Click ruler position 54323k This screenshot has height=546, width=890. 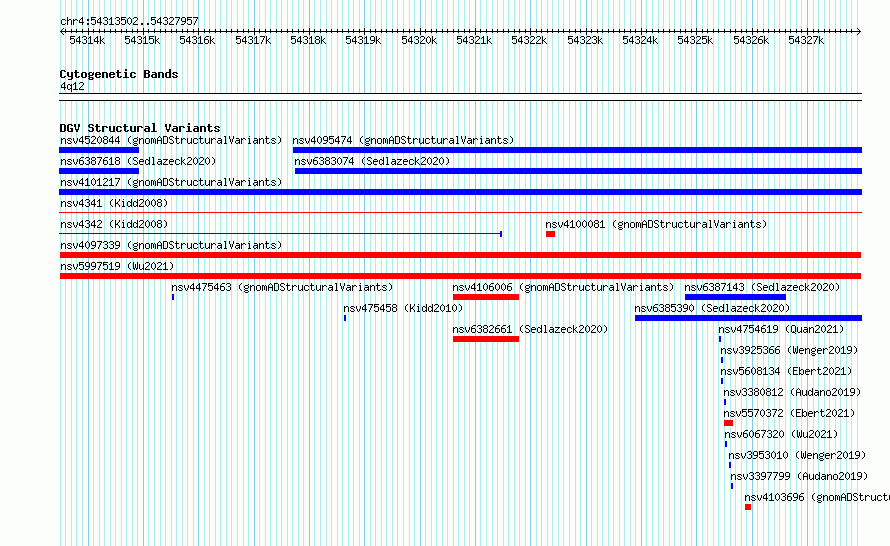[585, 40]
